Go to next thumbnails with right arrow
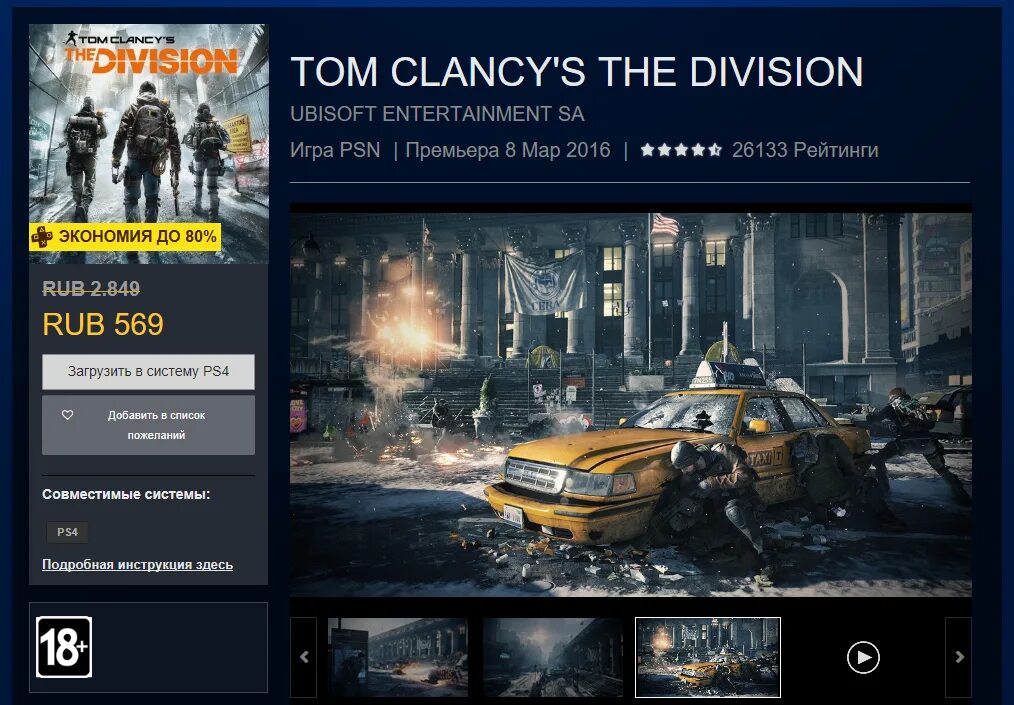 958,657
